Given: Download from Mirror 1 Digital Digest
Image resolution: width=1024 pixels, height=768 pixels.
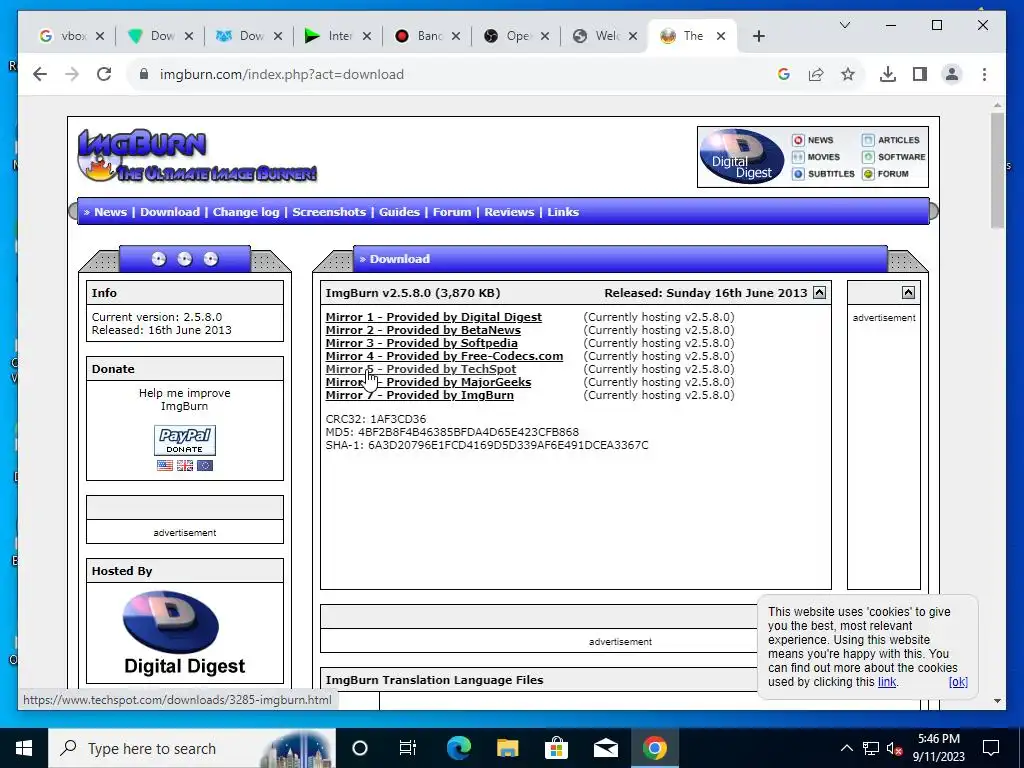Looking at the screenshot, I should 434,317.
